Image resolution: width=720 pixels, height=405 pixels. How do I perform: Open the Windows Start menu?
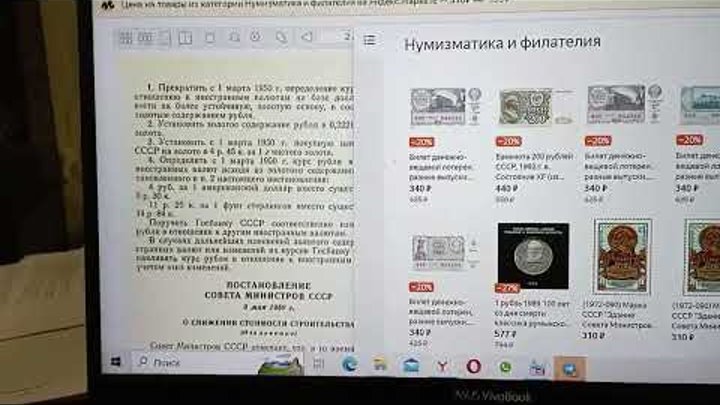pyautogui.click(x=116, y=362)
